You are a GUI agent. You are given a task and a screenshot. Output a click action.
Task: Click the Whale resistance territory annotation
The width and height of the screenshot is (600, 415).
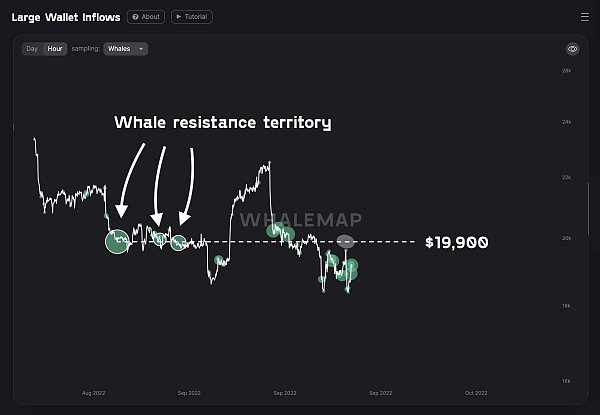pyautogui.click(x=223, y=123)
